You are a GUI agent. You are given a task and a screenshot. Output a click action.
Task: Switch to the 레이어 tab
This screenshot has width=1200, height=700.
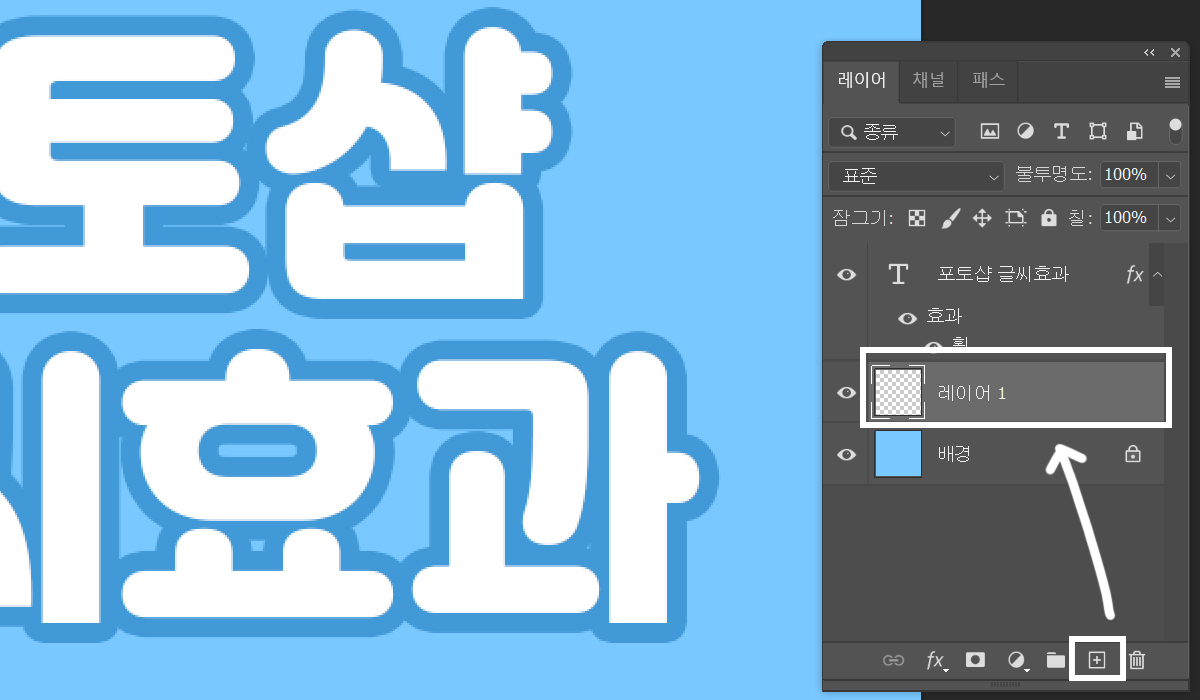click(862, 80)
